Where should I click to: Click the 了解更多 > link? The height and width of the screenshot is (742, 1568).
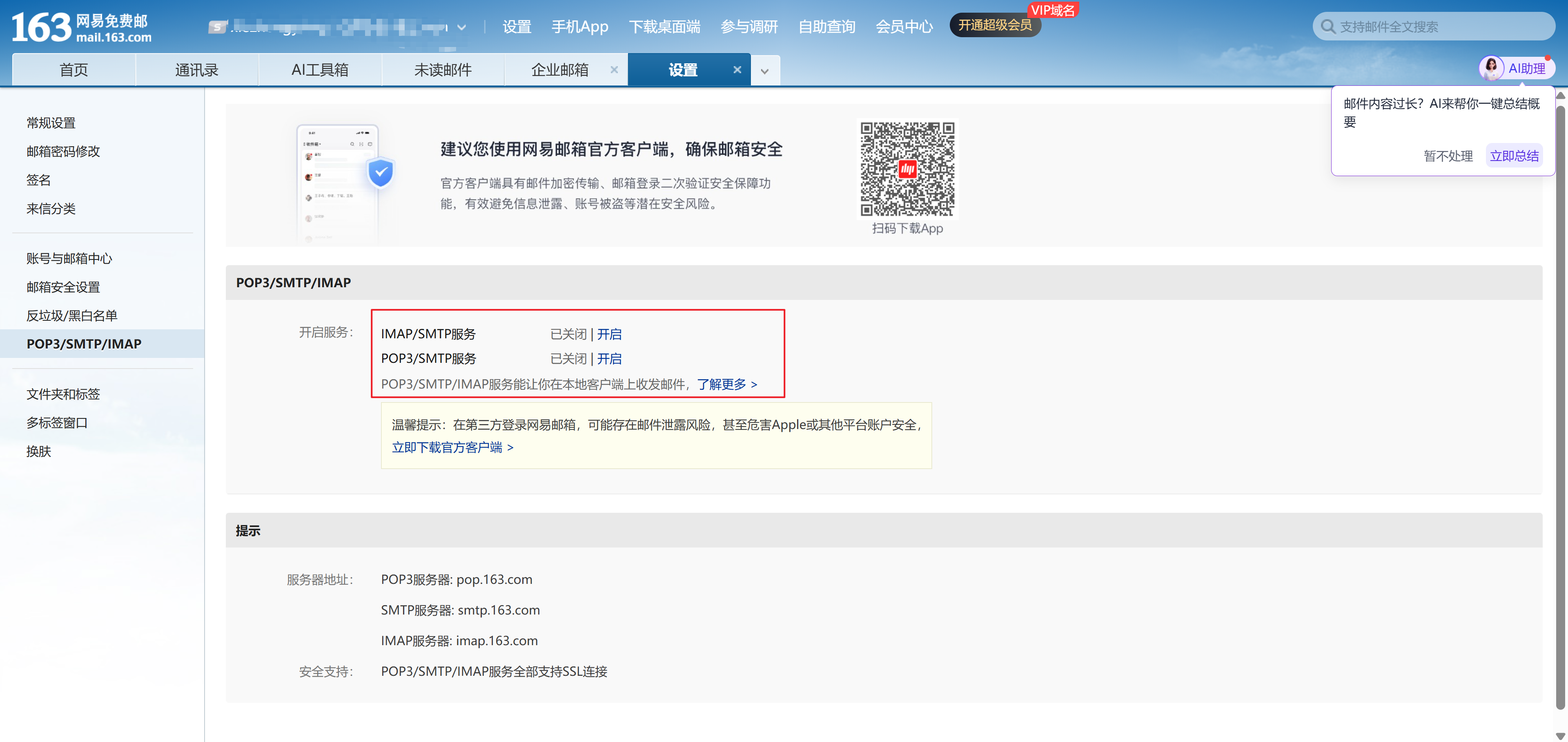click(727, 384)
